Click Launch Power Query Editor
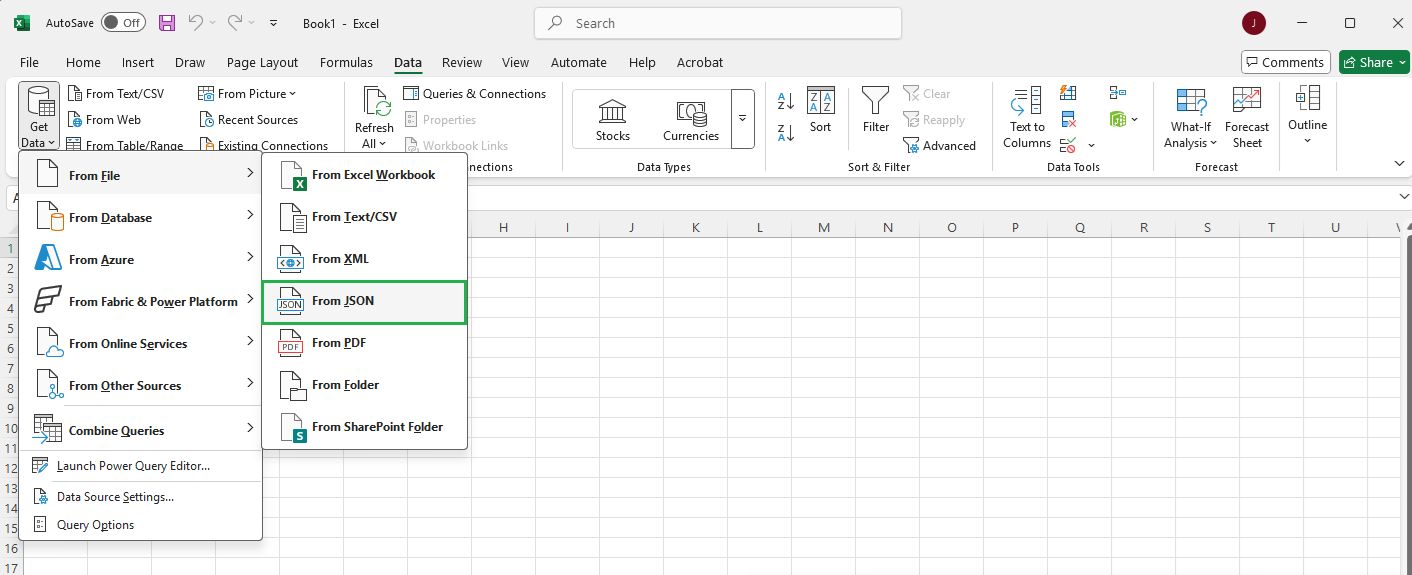Viewport: 1412px width, 575px height. pyautogui.click(x=140, y=466)
